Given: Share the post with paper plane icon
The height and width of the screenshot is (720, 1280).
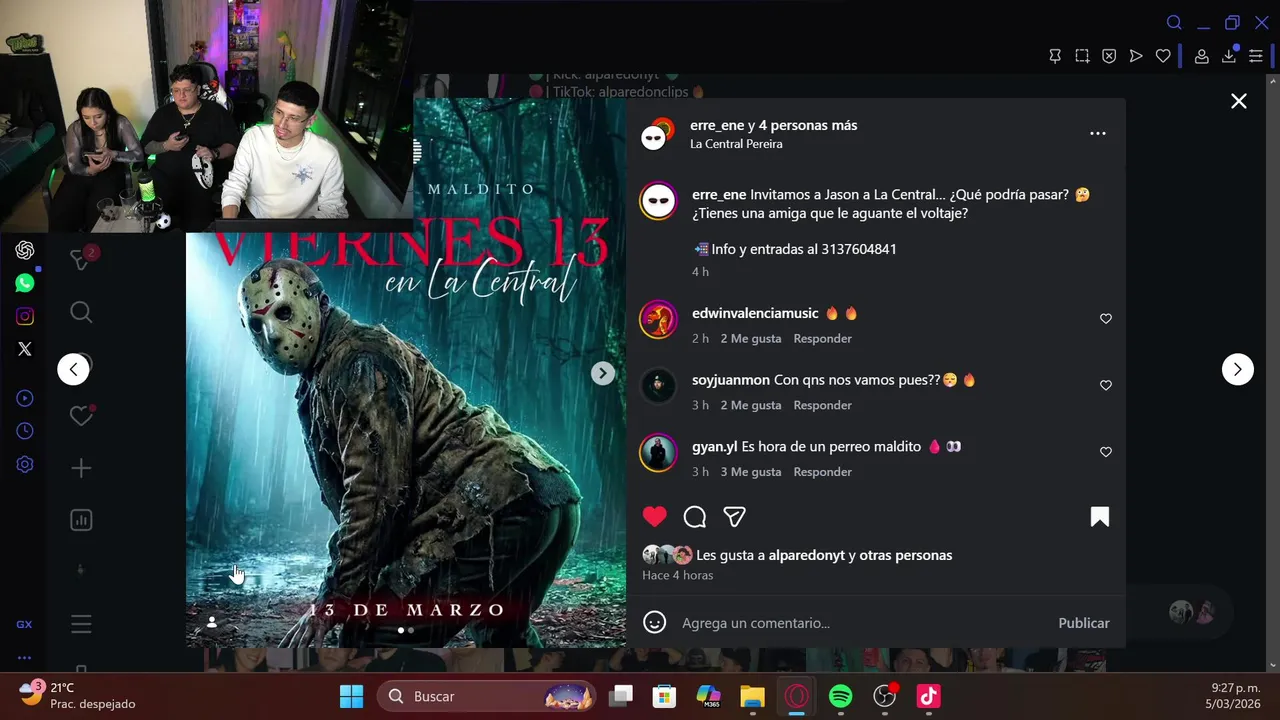Looking at the screenshot, I should (x=735, y=517).
